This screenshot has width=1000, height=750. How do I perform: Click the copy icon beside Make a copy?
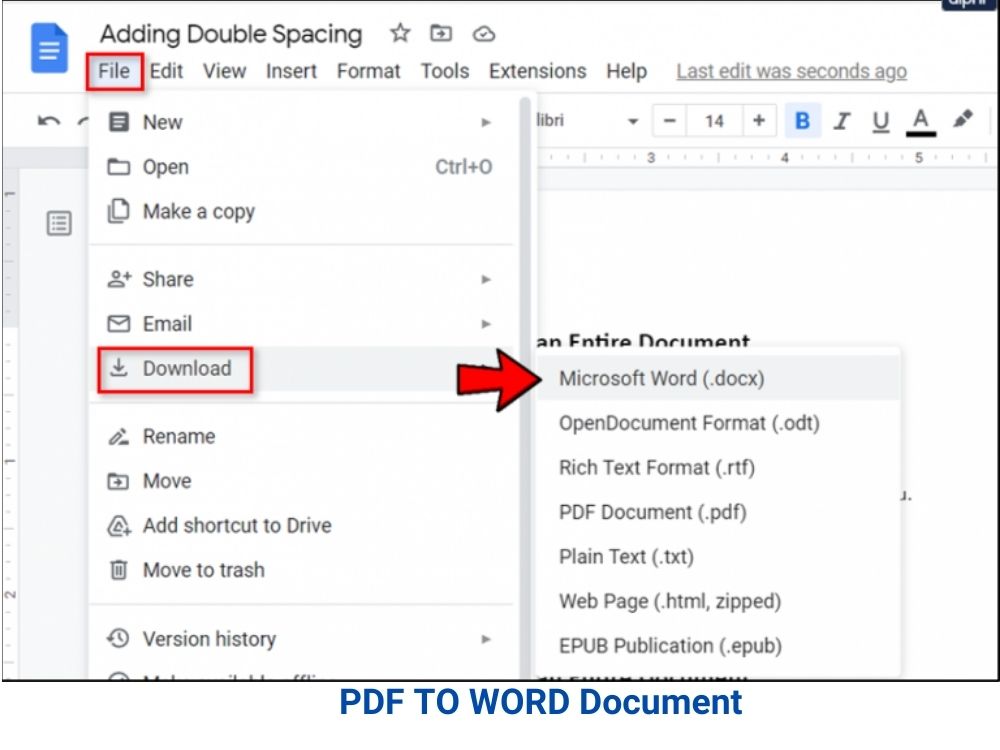click(x=118, y=211)
